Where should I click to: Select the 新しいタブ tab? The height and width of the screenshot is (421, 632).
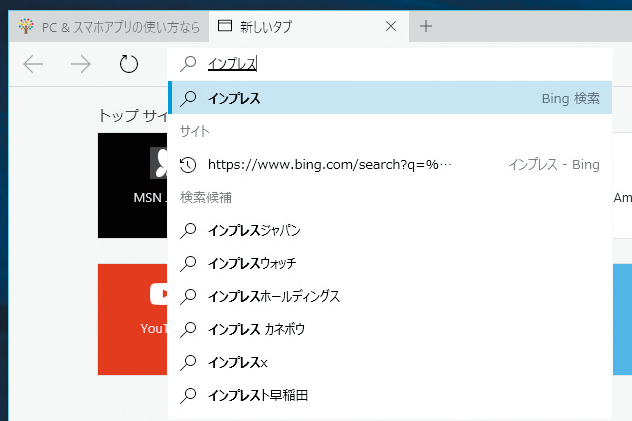pos(309,26)
